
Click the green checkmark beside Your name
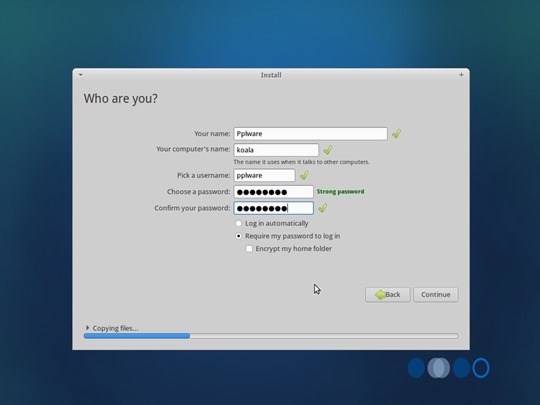[396, 134]
